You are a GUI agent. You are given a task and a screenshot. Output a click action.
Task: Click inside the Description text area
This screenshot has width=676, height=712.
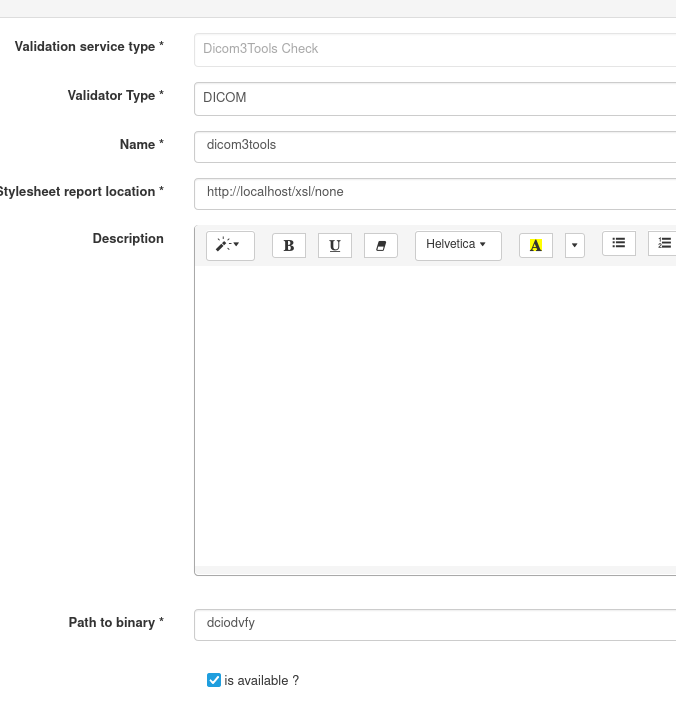pyautogui.click(x=435, y=415)
